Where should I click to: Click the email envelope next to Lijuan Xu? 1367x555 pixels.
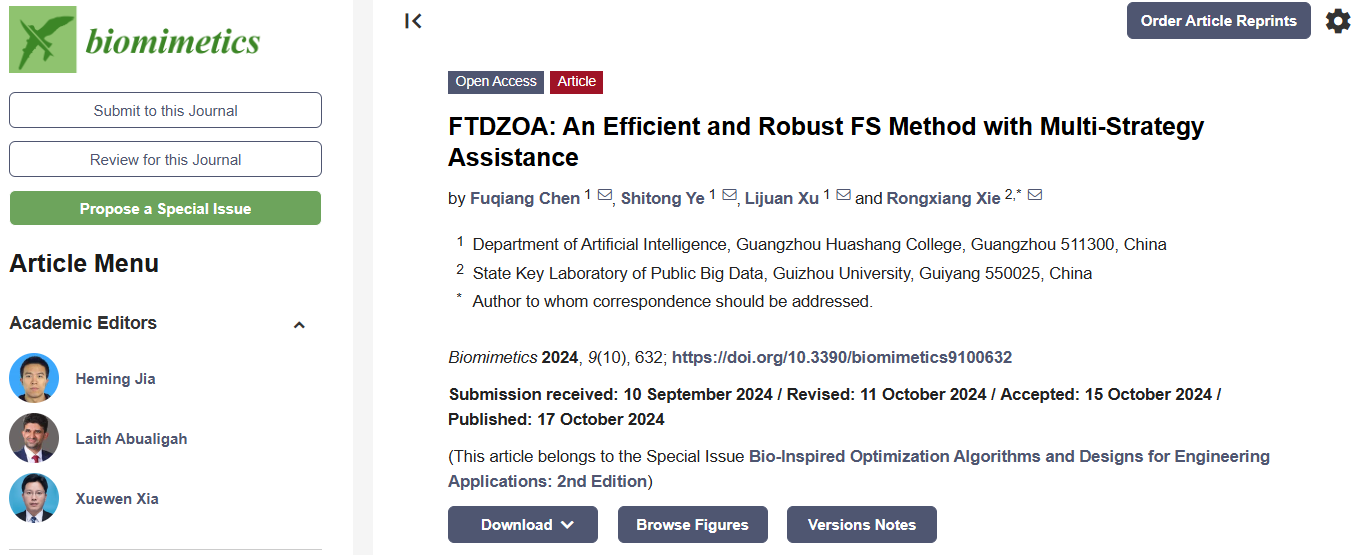843,196
